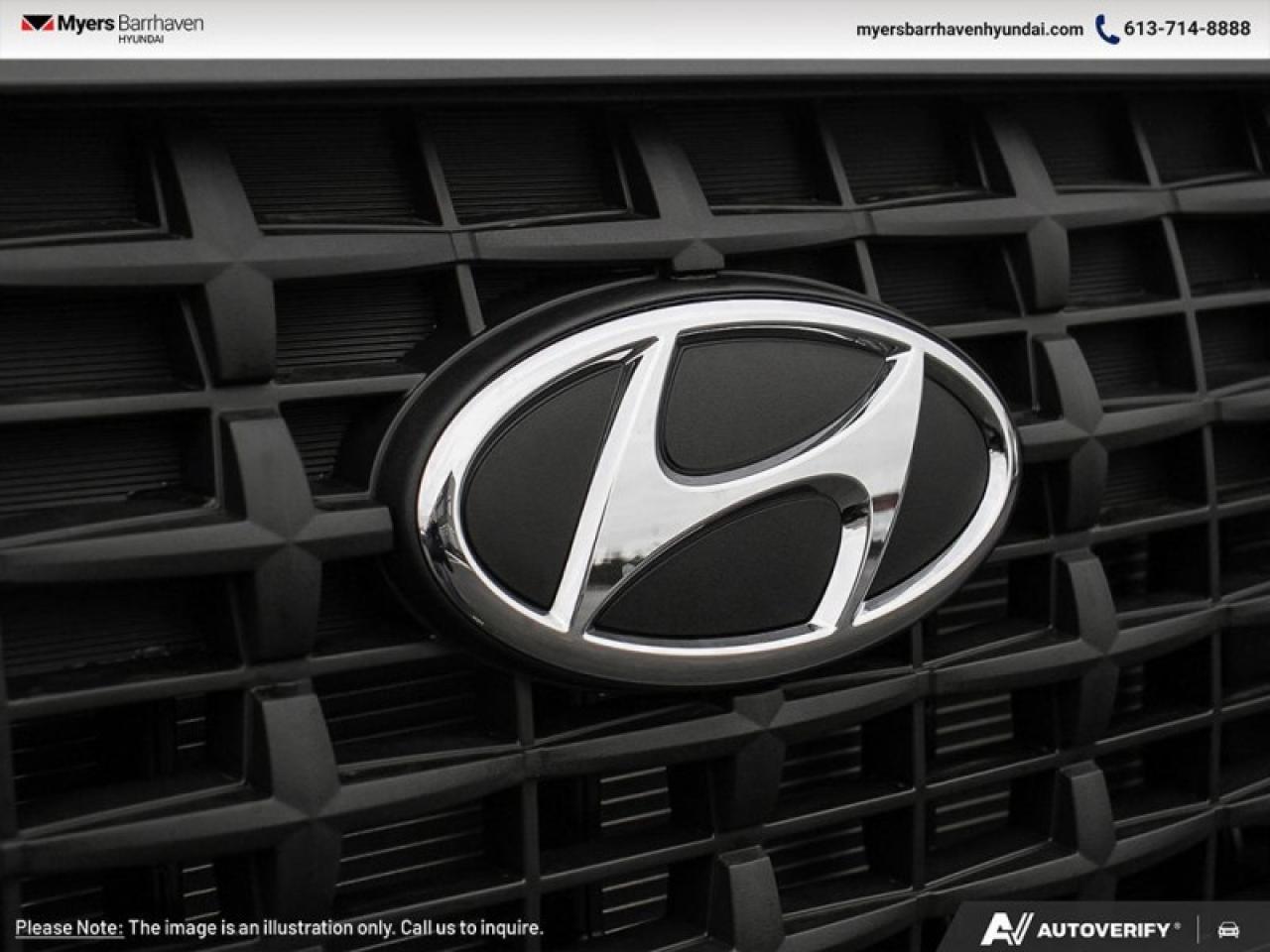The width and height of the screenshot is (1270, 952).
Task: Expand the top header banner
Action: point(635,30)
